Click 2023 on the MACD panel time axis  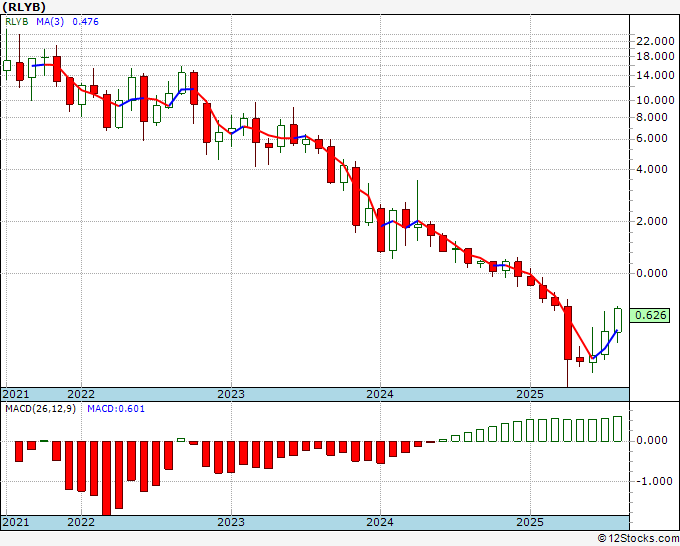pos(231,522)
